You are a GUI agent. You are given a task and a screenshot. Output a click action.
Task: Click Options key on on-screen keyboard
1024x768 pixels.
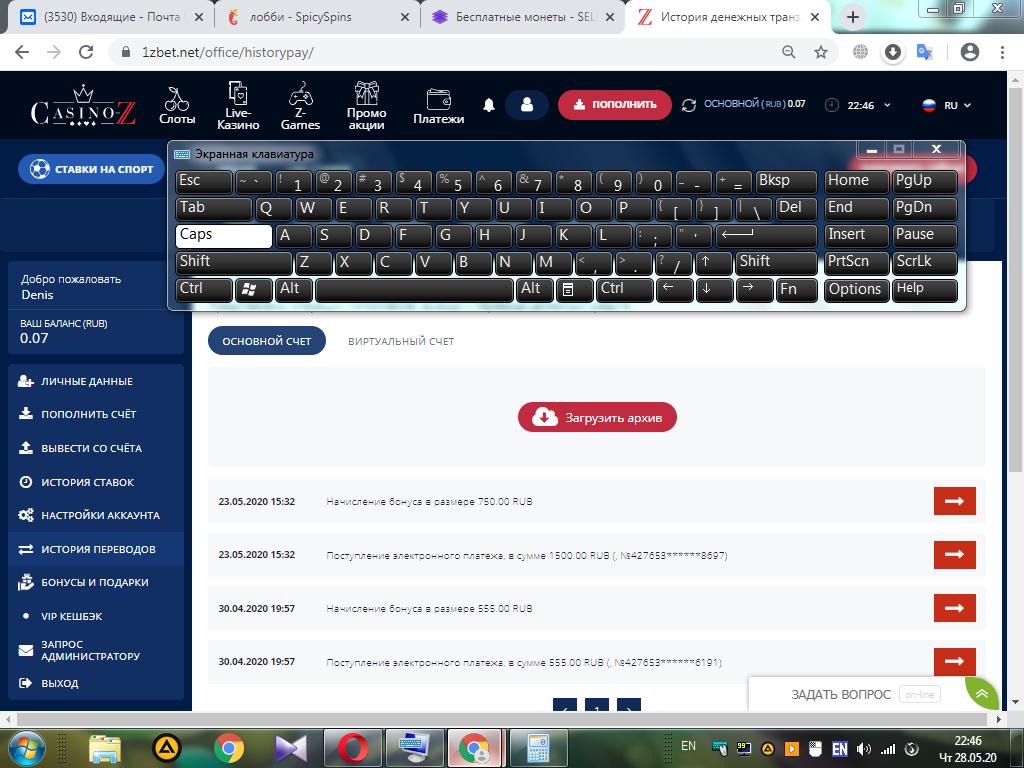click(857, 290)
